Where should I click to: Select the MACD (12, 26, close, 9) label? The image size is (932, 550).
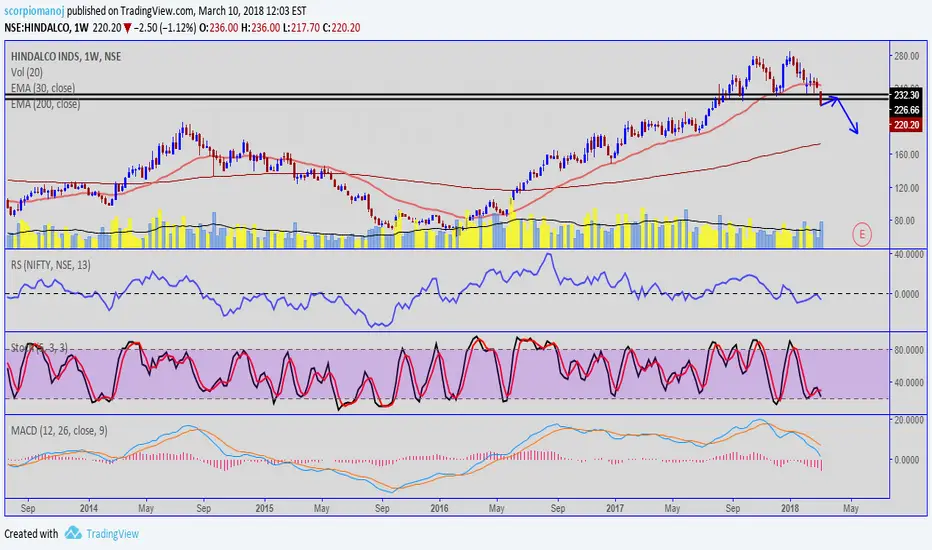tap(59, 430)
